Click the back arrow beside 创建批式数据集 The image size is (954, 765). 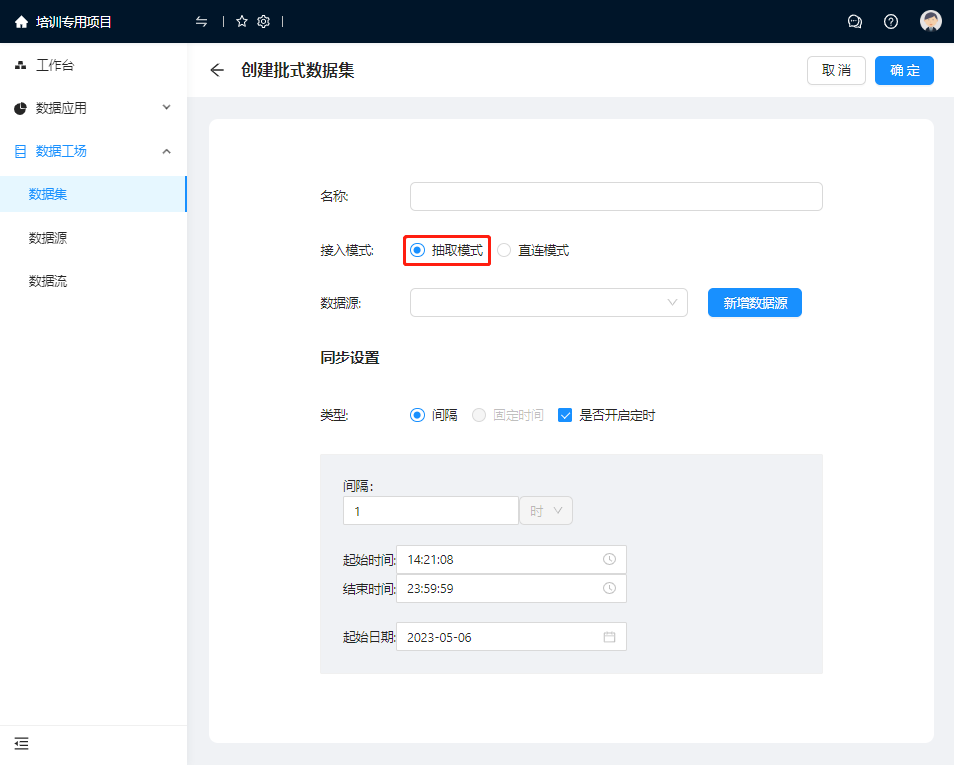[x=217, y=70]
